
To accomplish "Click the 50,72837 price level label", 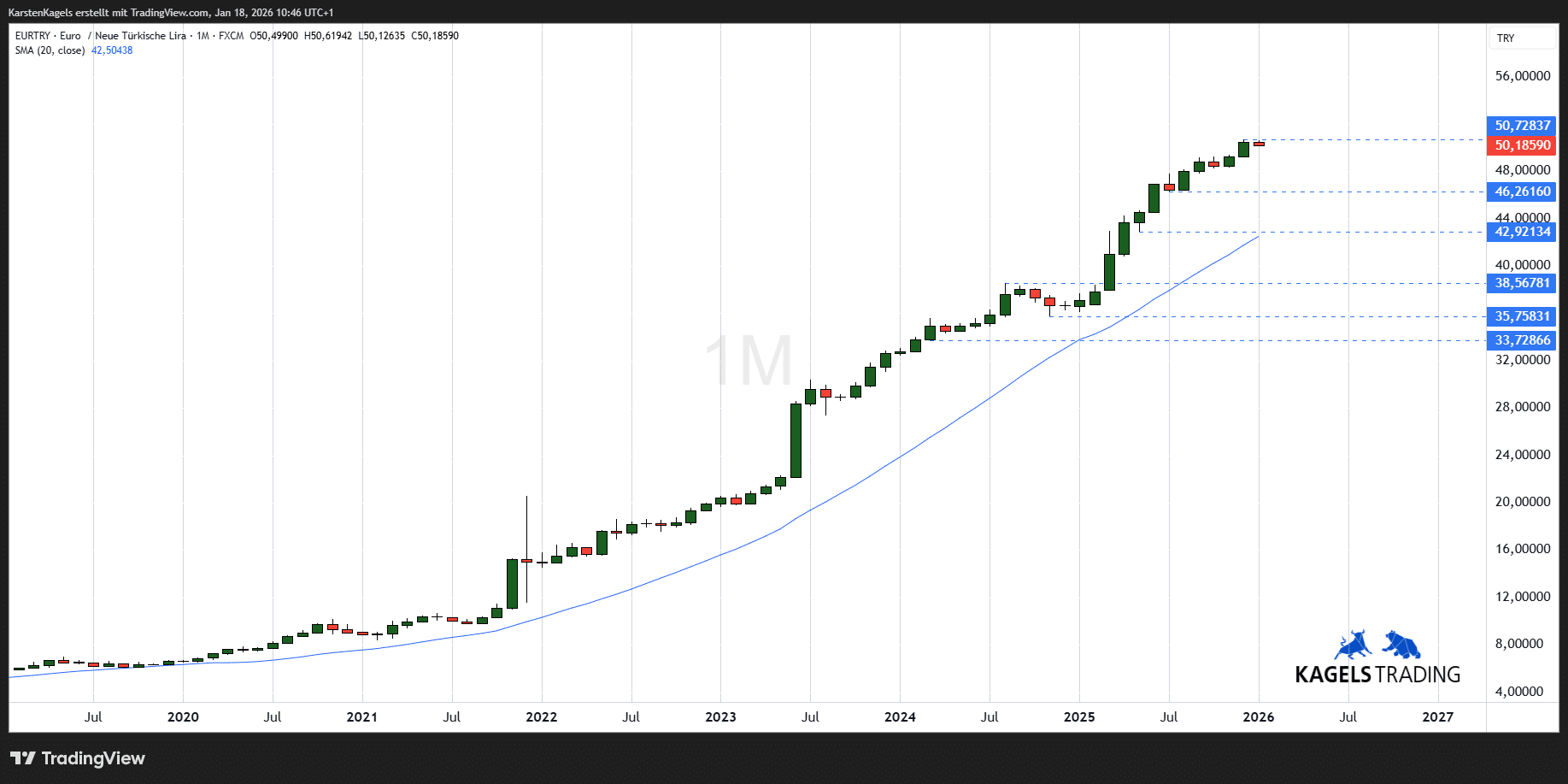I will 1522,126.
